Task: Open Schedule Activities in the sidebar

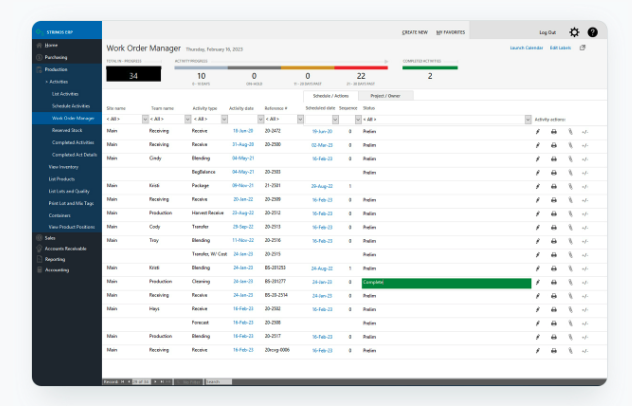Action: (71, 106)
